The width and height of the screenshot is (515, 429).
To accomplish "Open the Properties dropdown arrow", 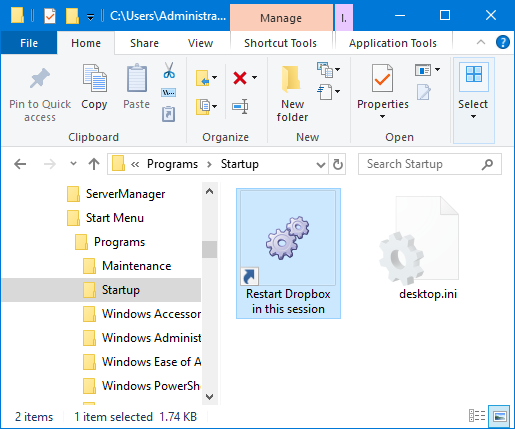I will click(x=382, y=117).
